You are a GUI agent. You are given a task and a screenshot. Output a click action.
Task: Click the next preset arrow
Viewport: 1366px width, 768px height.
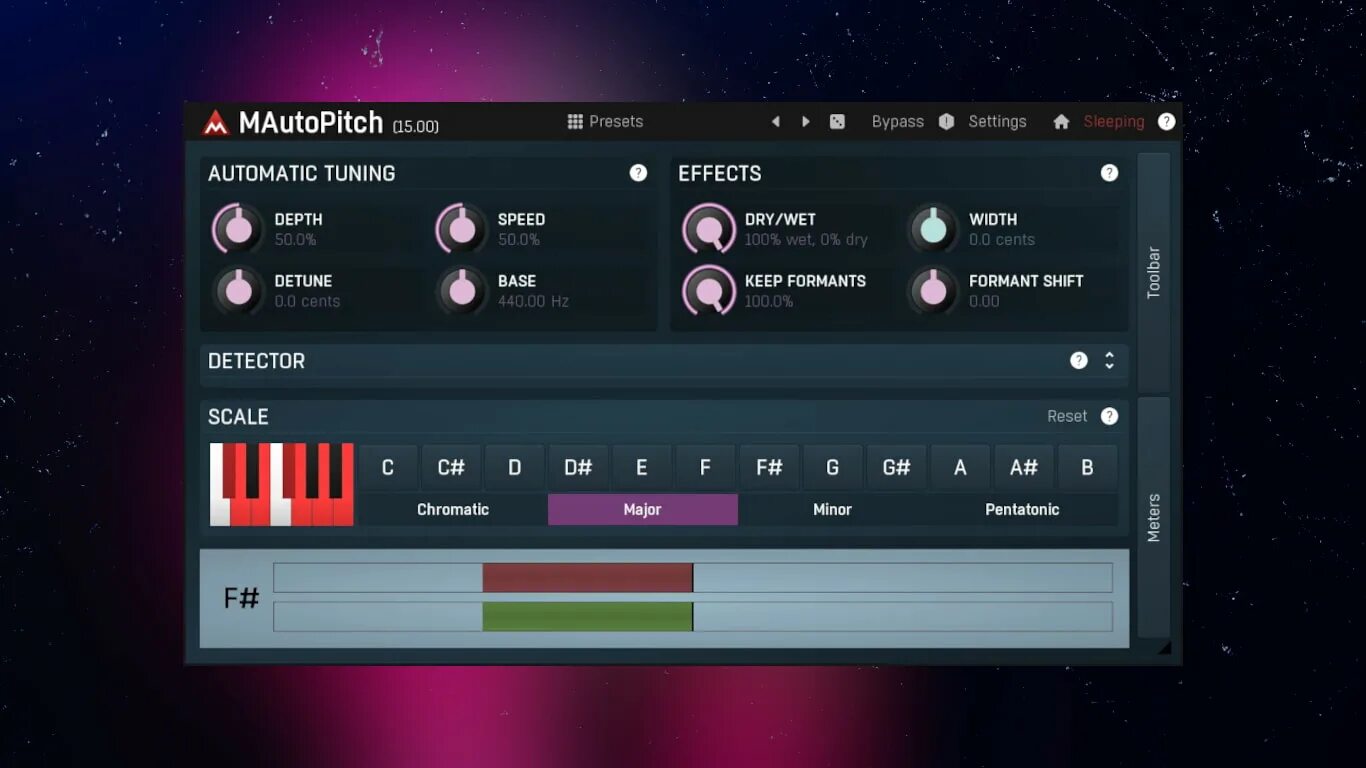[x=806, y=121]
